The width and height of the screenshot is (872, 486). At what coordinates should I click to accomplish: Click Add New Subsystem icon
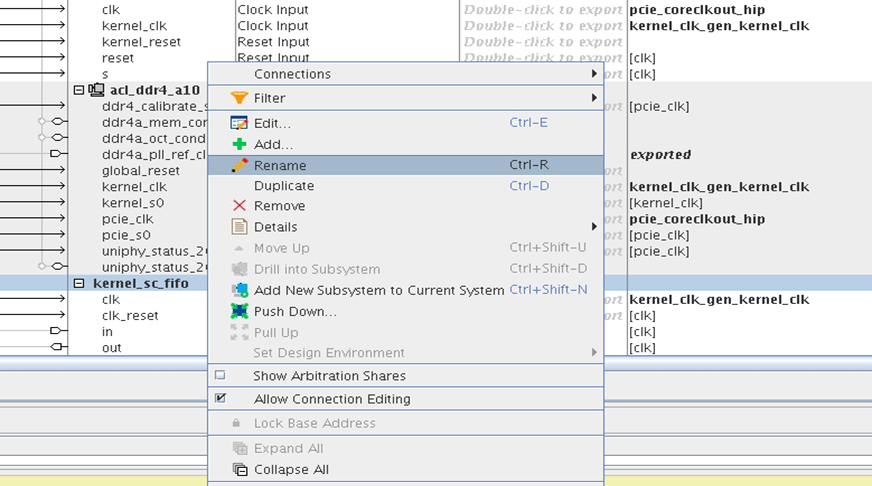(239, 290)
